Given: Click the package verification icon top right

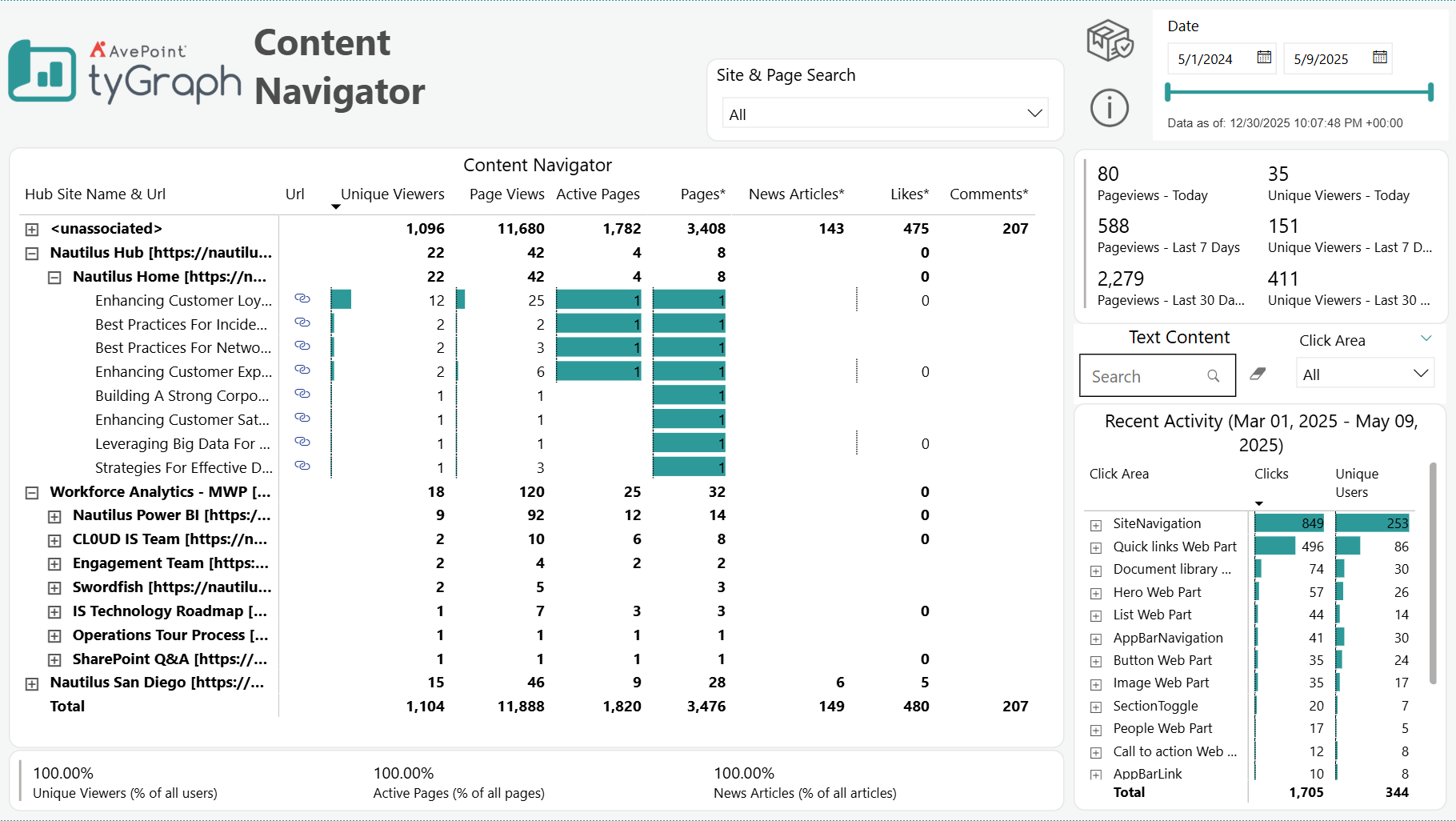Looking at the screenshot, I should point(1109,40).
